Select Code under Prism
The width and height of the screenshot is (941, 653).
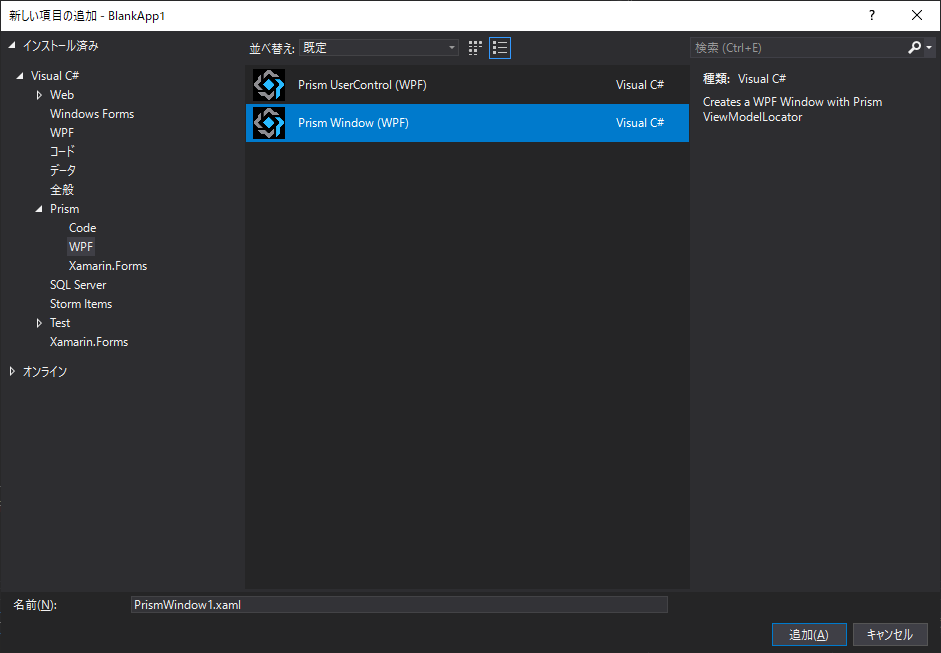(x=82, y=228)
